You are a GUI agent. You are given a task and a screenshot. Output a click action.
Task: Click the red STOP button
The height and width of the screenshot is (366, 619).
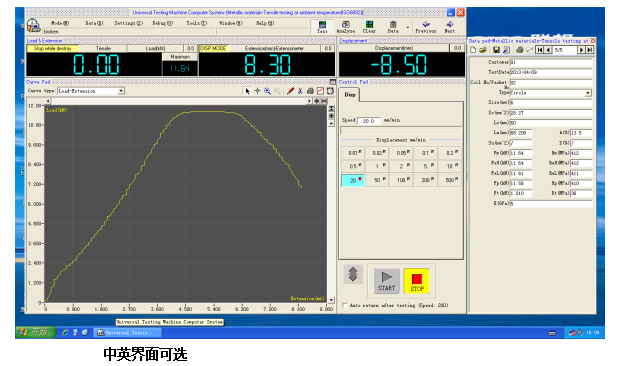[x=417, y=281]
